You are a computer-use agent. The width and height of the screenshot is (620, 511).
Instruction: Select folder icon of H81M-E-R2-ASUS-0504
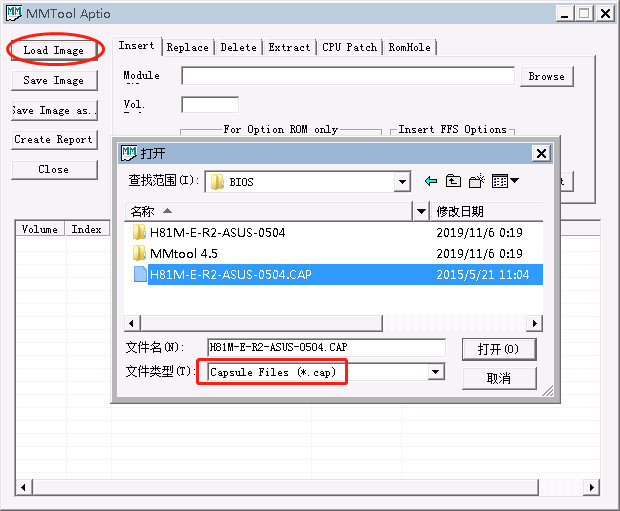[x=139, y=232]
